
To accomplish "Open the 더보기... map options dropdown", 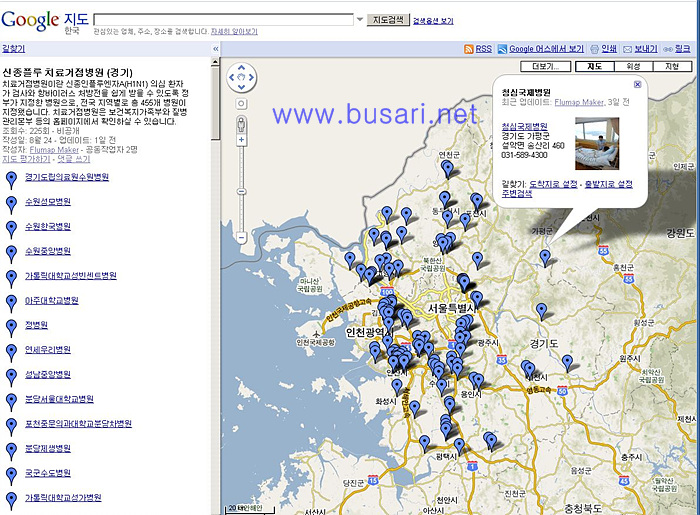I will click(546, 66).
